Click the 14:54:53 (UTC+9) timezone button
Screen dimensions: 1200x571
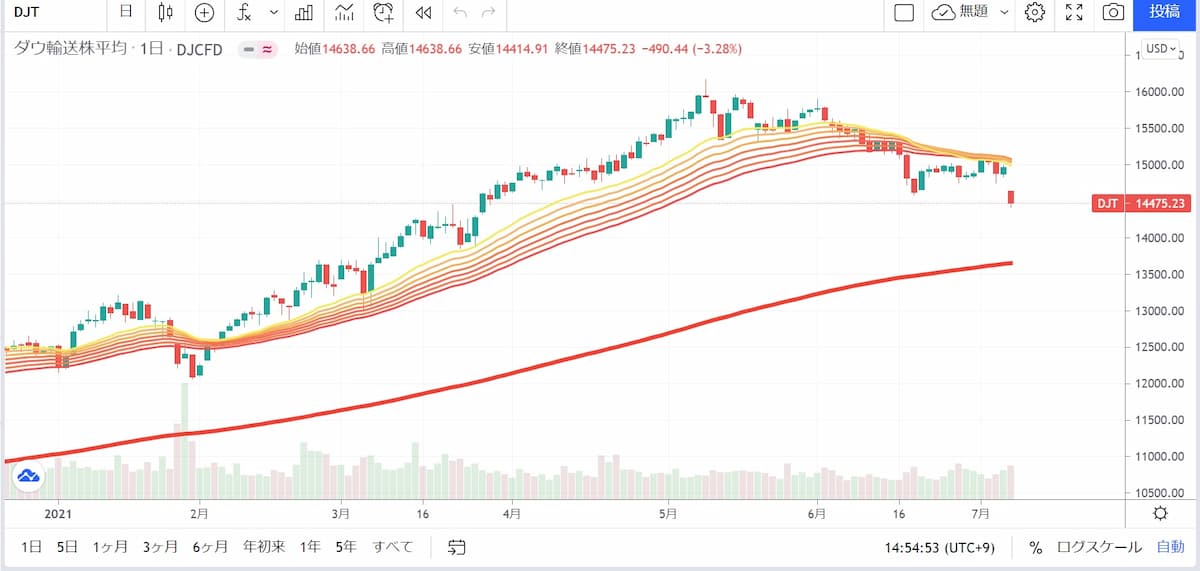938,547
